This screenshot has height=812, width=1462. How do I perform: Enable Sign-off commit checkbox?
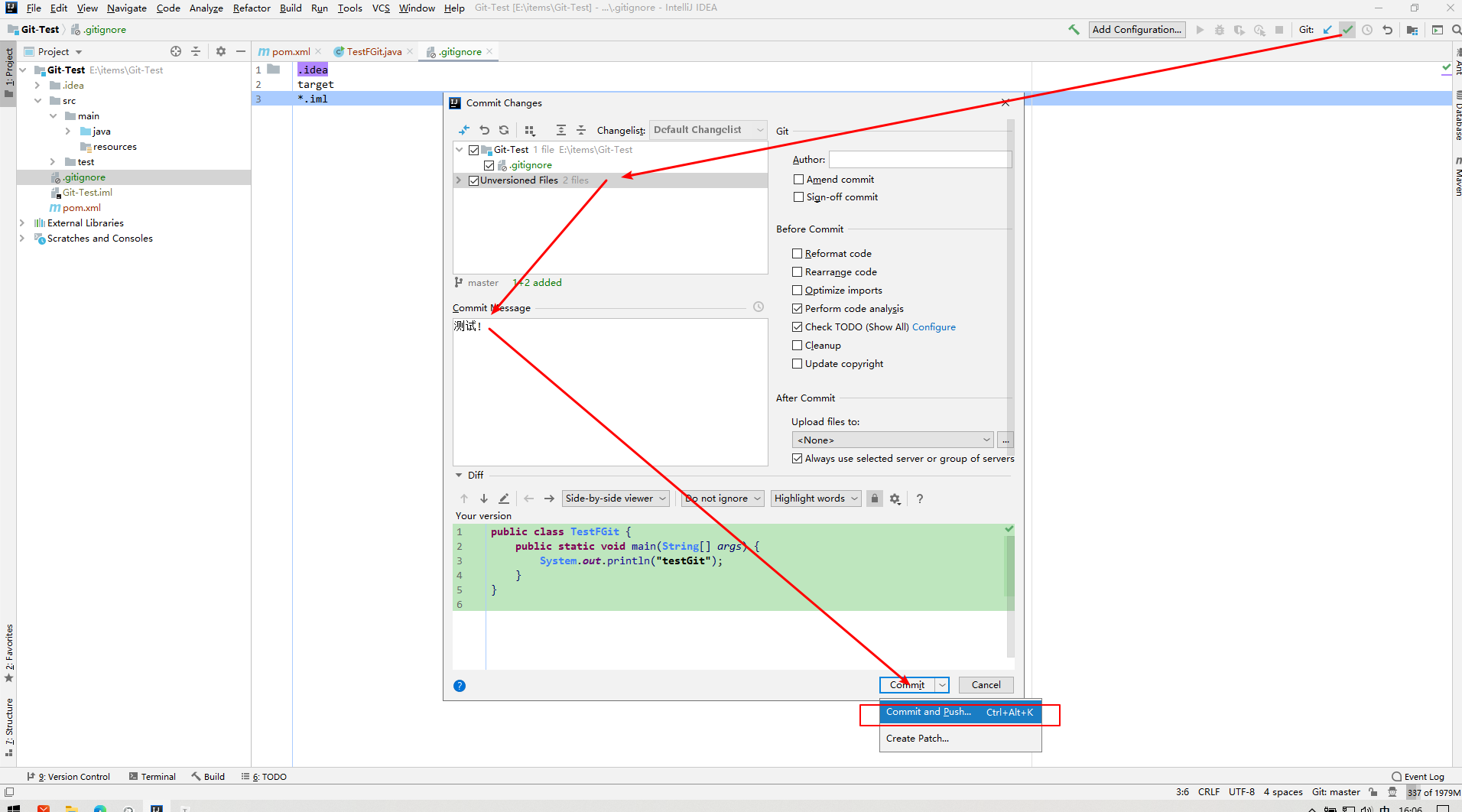[799, 197]
